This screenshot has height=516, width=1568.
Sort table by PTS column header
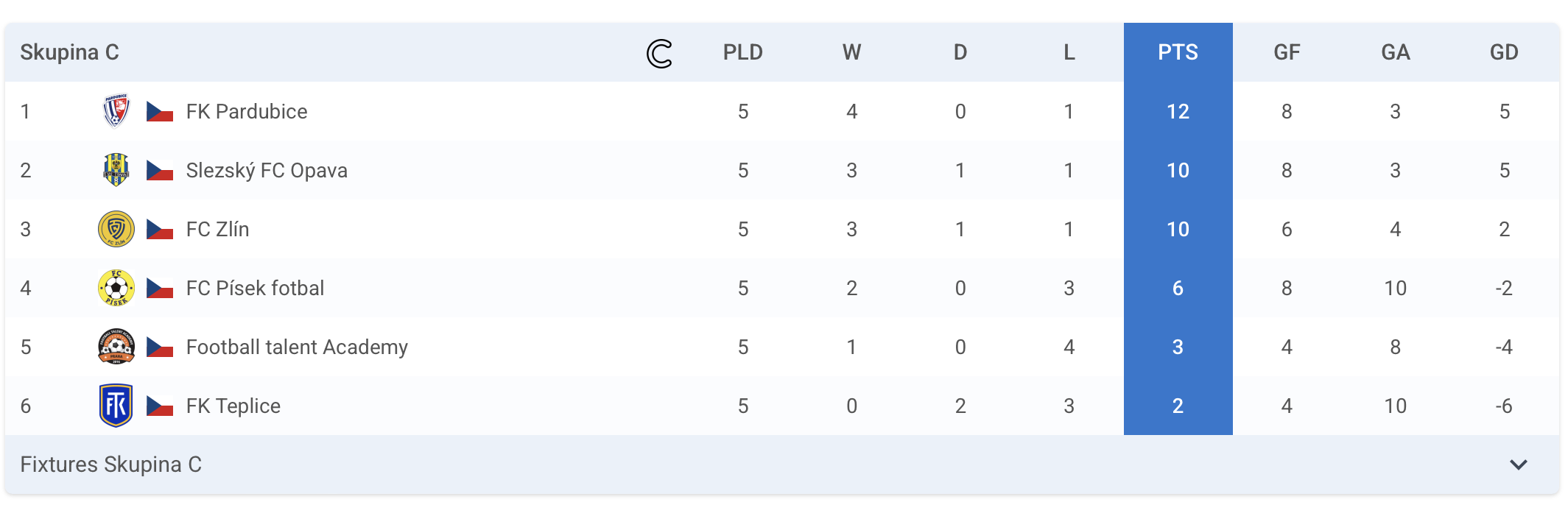1178,52
